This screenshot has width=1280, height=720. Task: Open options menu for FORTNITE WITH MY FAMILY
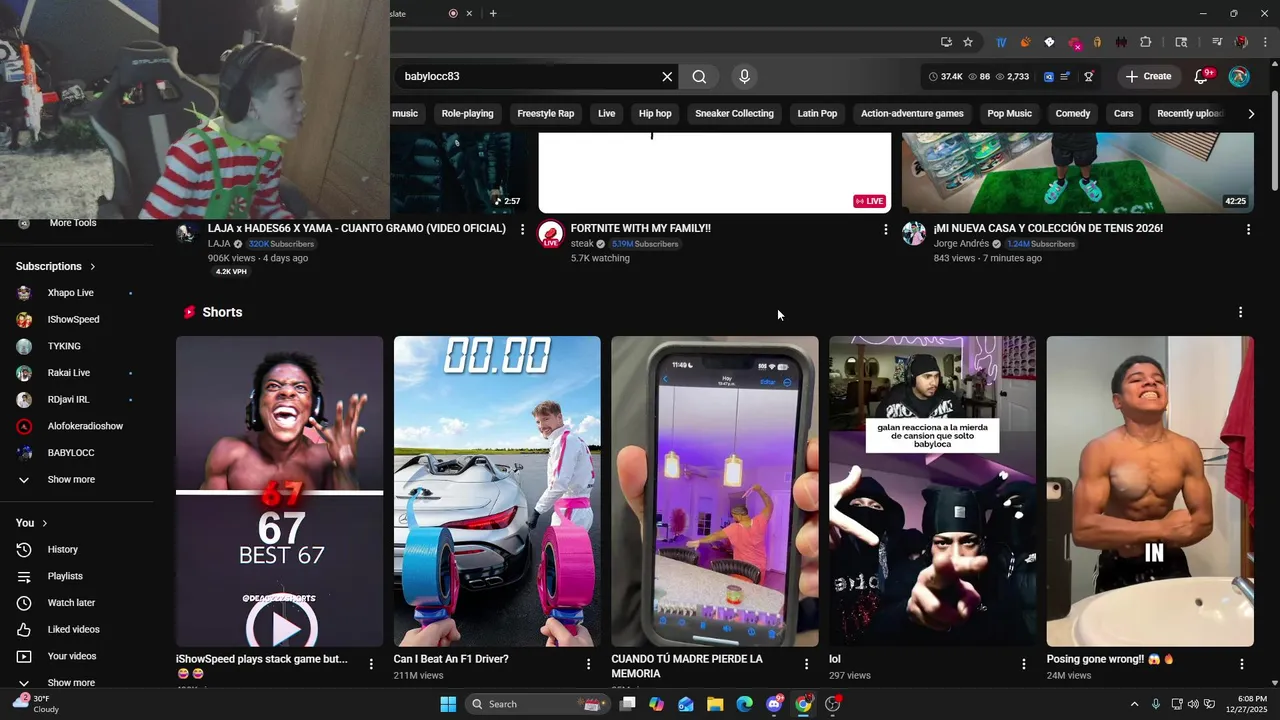pos(885,230)
